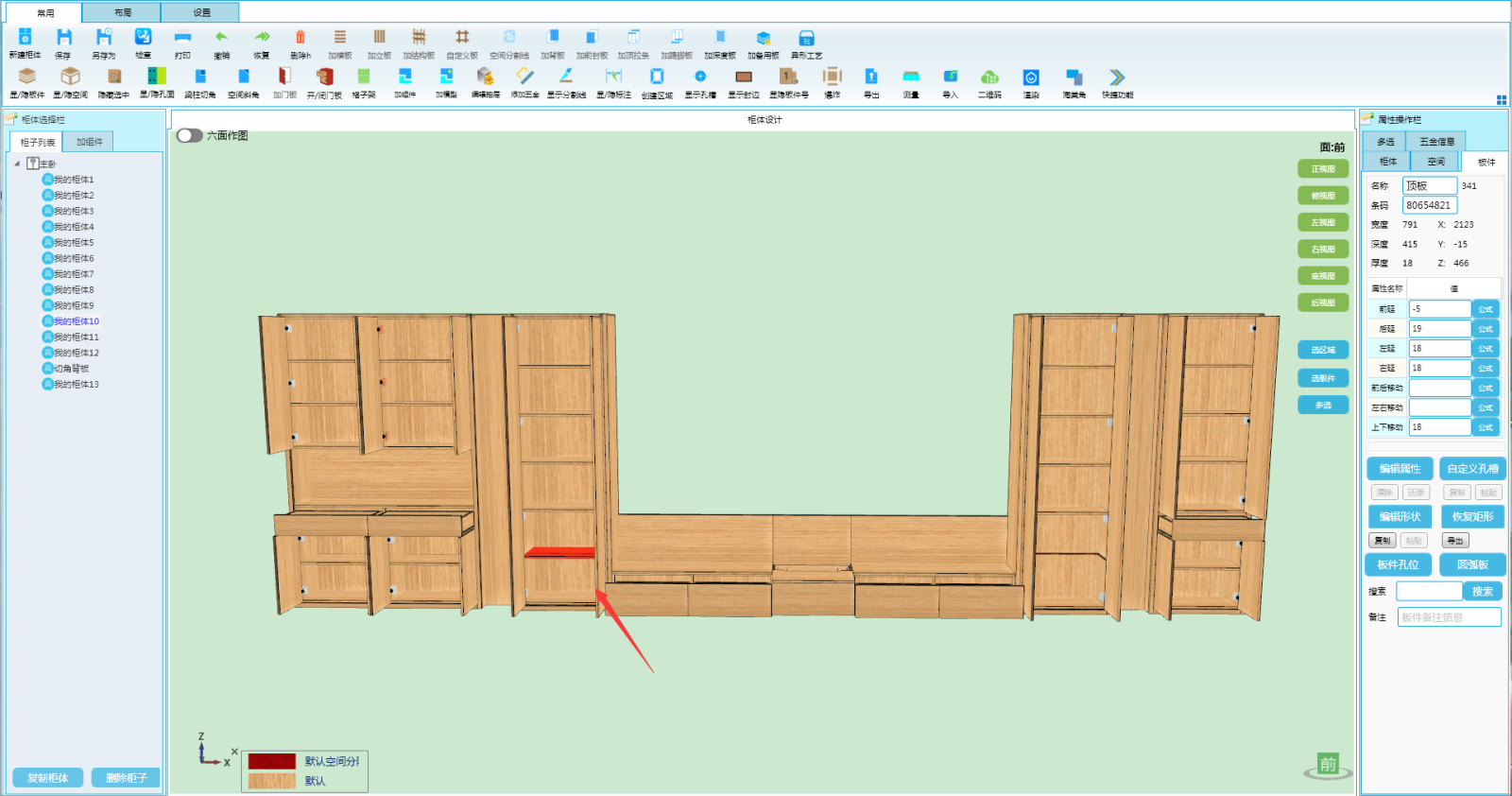Image resolution: width=1512 pixels, height=796 pixels.
Task: Open the 五金信息 tab
Action: [1436, 141]
